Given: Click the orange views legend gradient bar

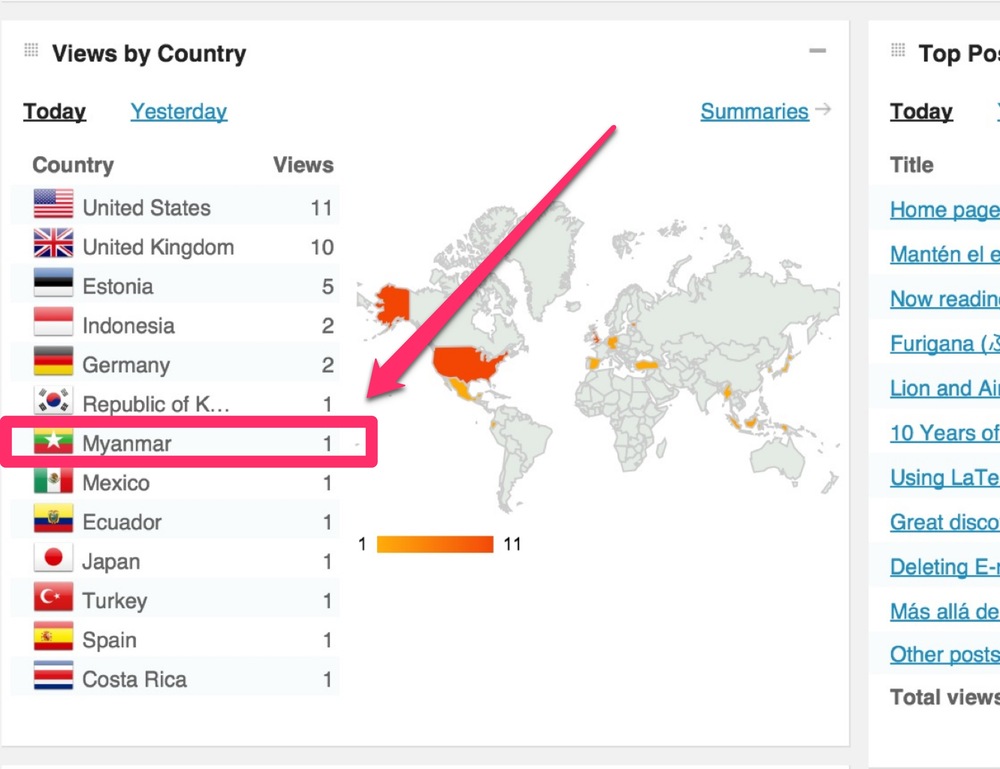Looking at the screenshot, I should click(x=435, y=544).
